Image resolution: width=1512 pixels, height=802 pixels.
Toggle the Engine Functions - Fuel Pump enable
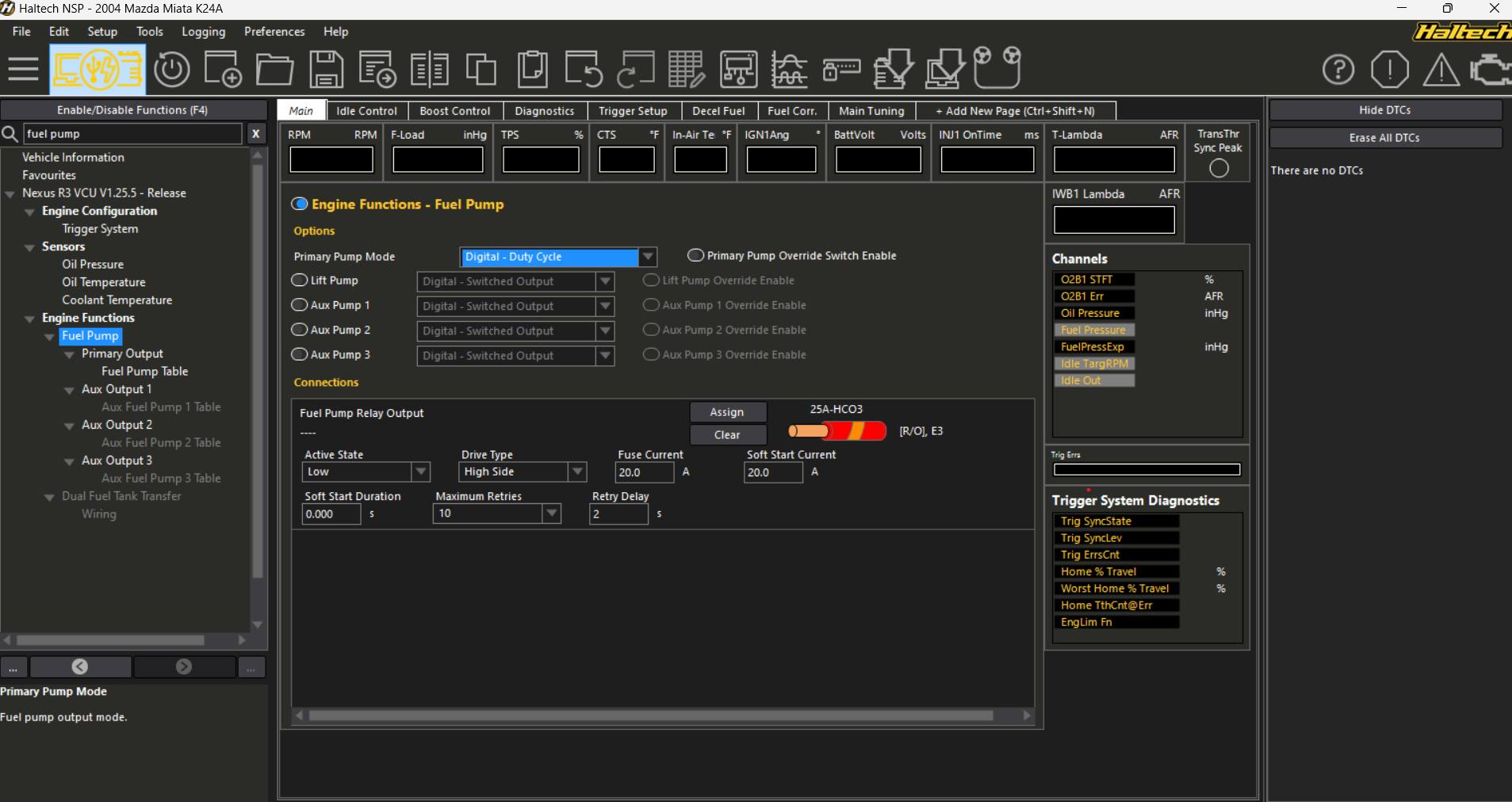tap(300, 204)
